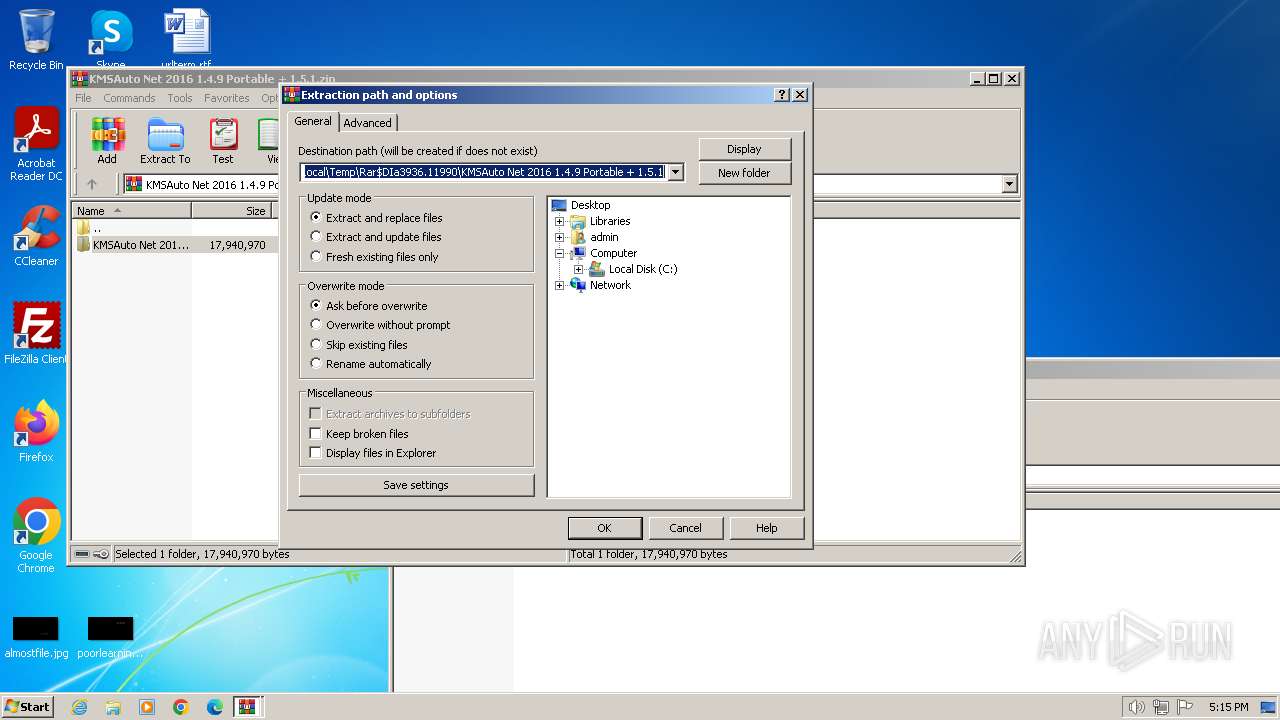The image size is (1280, 720).
Task: Select the FileZilla Client desktop icon
Action: (36, 334)
